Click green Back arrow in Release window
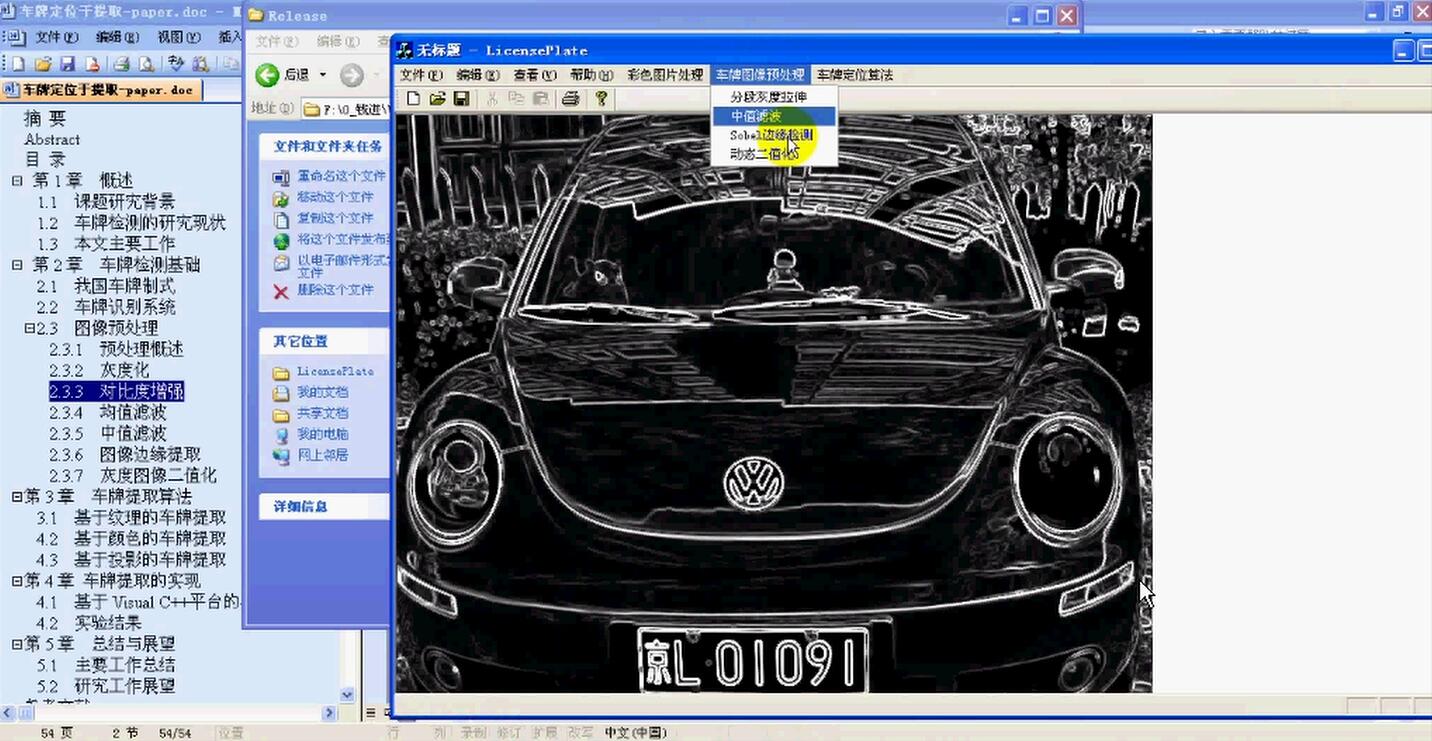Image resolution: width=1432 pixels, height=741 pixels. pos(267,75)
